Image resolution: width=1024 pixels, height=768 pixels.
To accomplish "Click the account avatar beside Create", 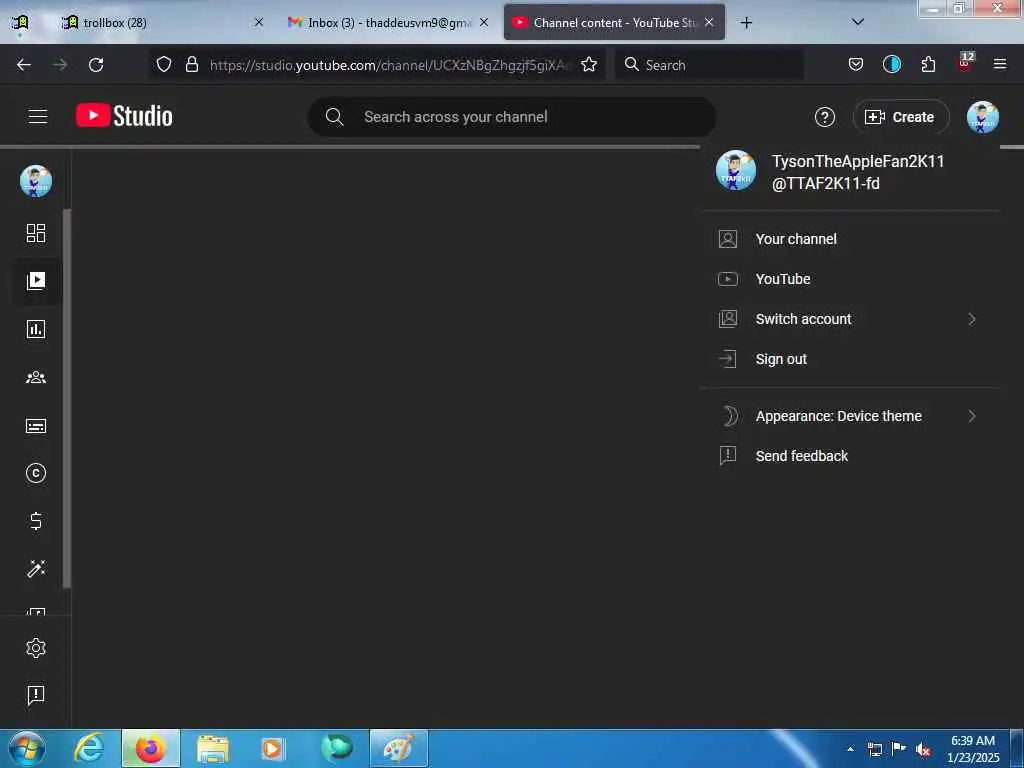I will (x=982, y=117).
